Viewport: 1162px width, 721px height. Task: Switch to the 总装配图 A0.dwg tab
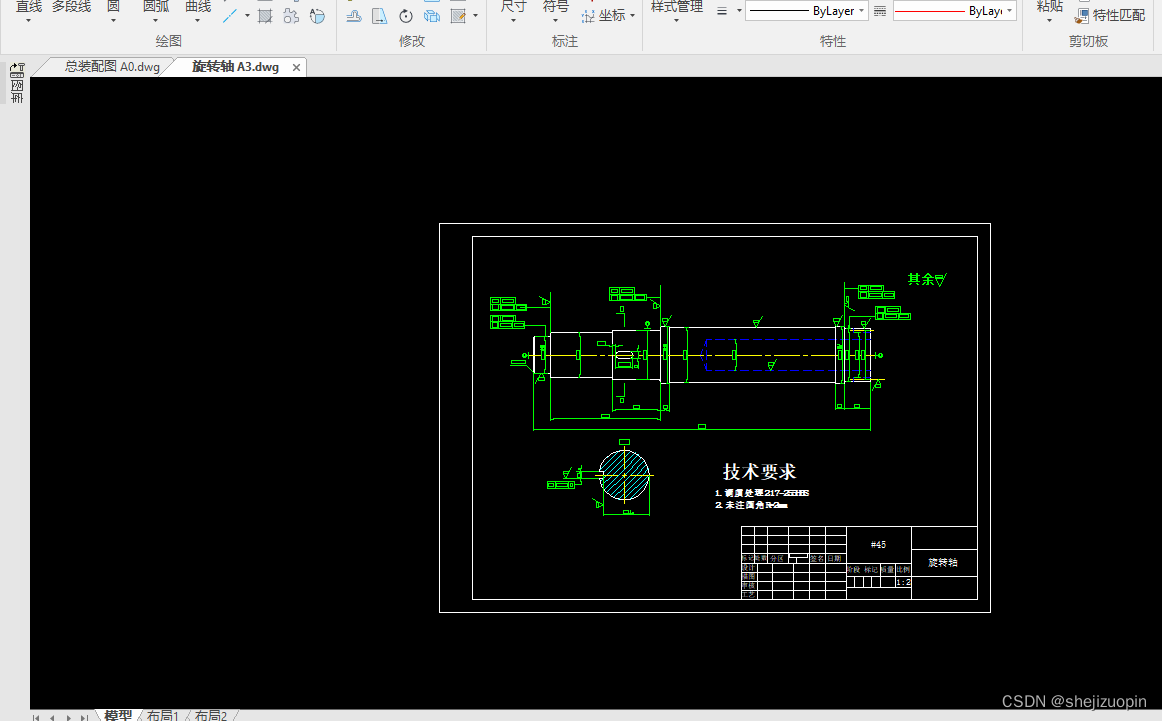click(112, 67)
